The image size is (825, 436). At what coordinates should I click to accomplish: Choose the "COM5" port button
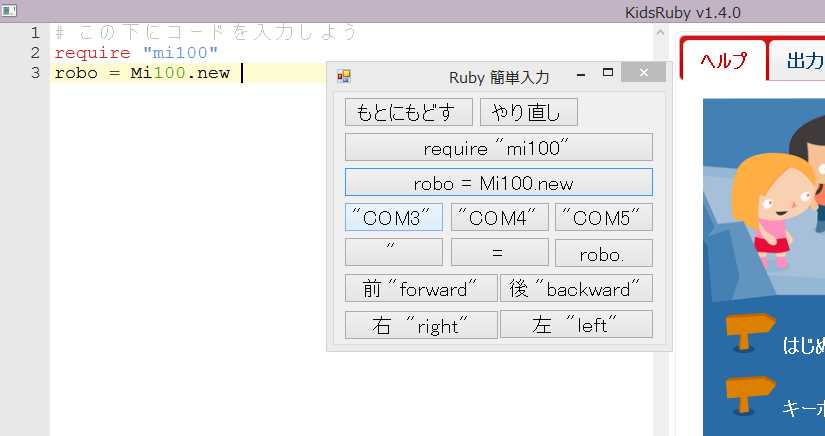[x=603, y=217]
